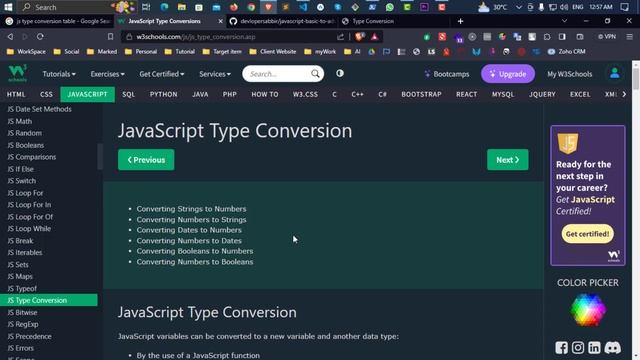Open Windows Start menu
This screenshot has width=640, height=360.
tap(8, 7)
